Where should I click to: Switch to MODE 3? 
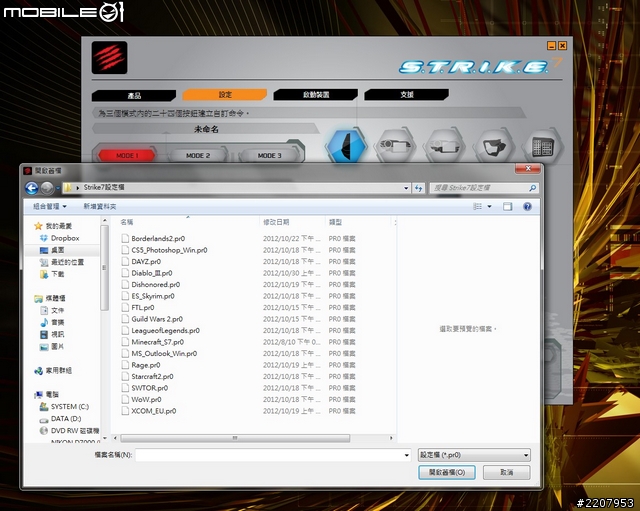[x=269, y=156]
